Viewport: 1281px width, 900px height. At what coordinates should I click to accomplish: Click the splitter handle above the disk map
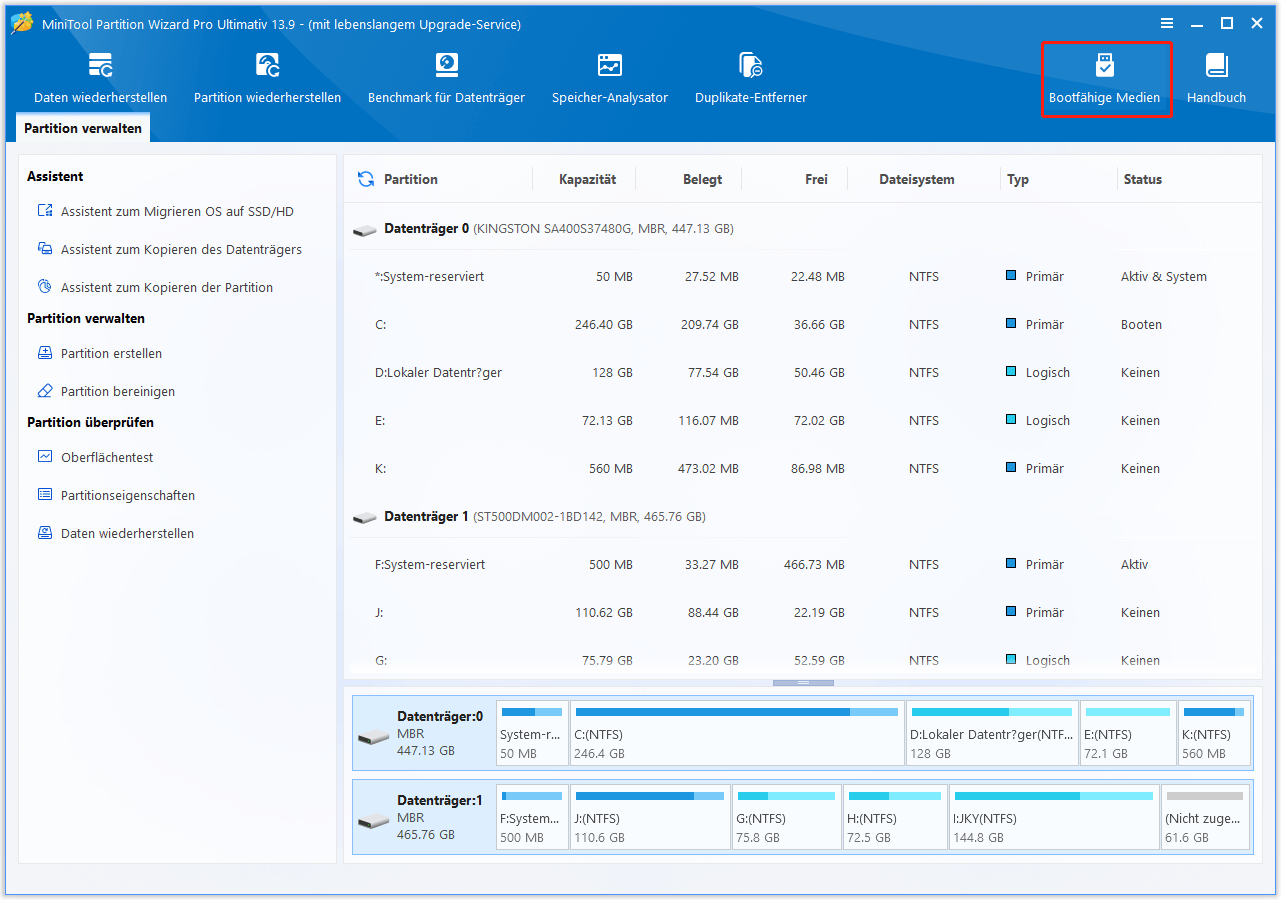click(803, 683)
